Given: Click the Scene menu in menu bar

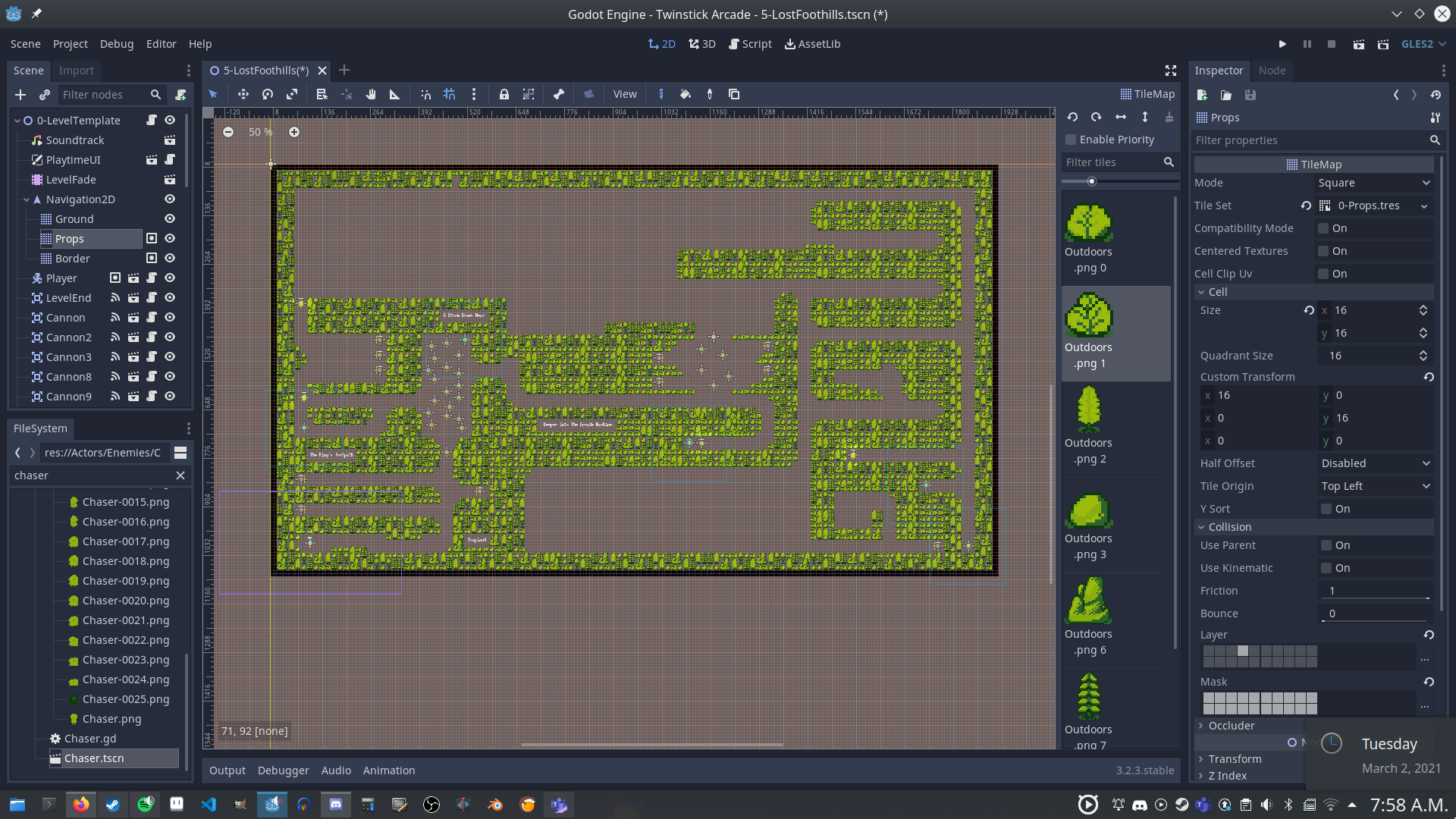Looking at the screenshot, I should (25, 43).
